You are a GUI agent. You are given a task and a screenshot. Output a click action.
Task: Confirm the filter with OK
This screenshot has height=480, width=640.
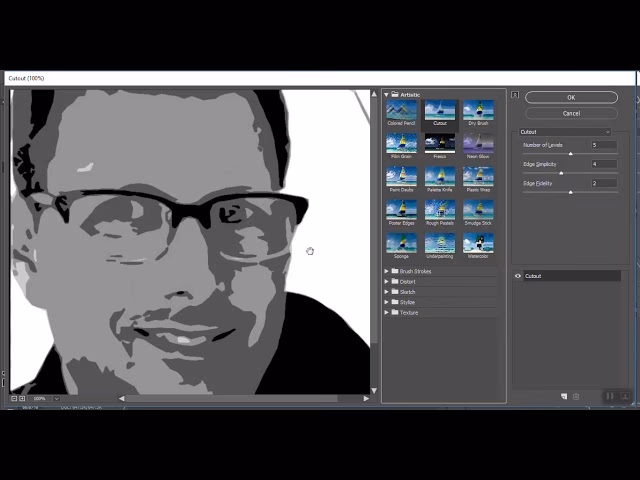tap(571, 98)
